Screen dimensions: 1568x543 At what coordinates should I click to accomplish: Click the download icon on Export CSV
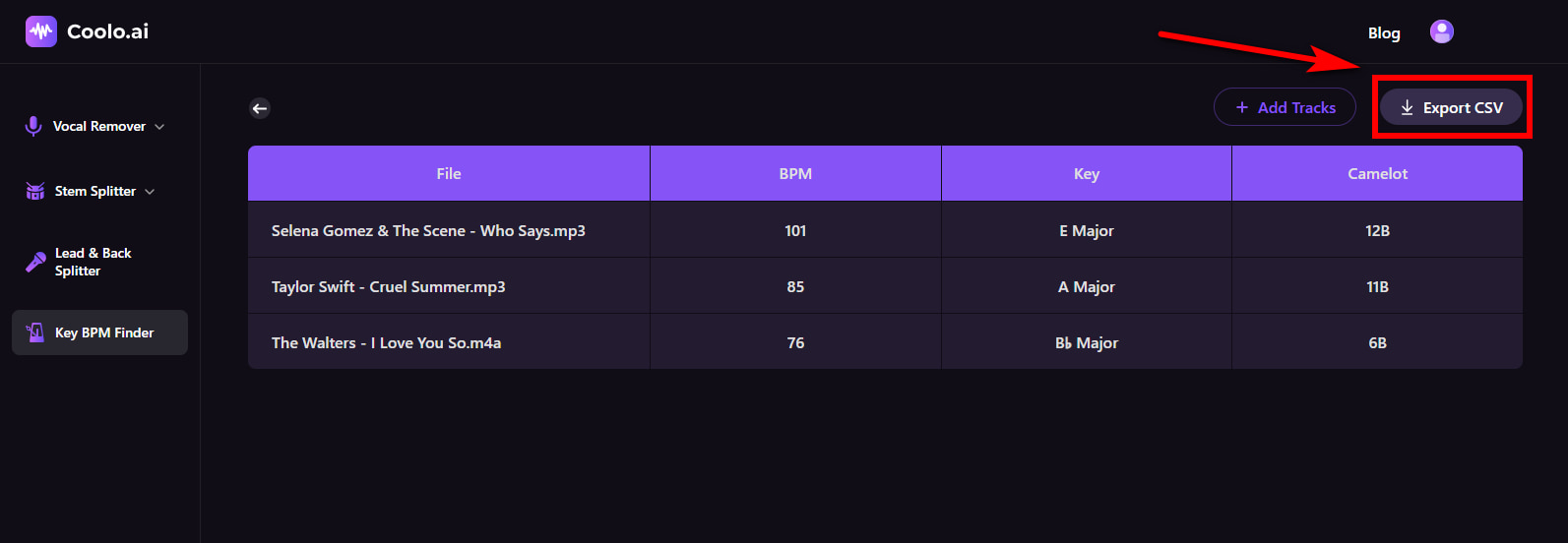click(1407, 108)
